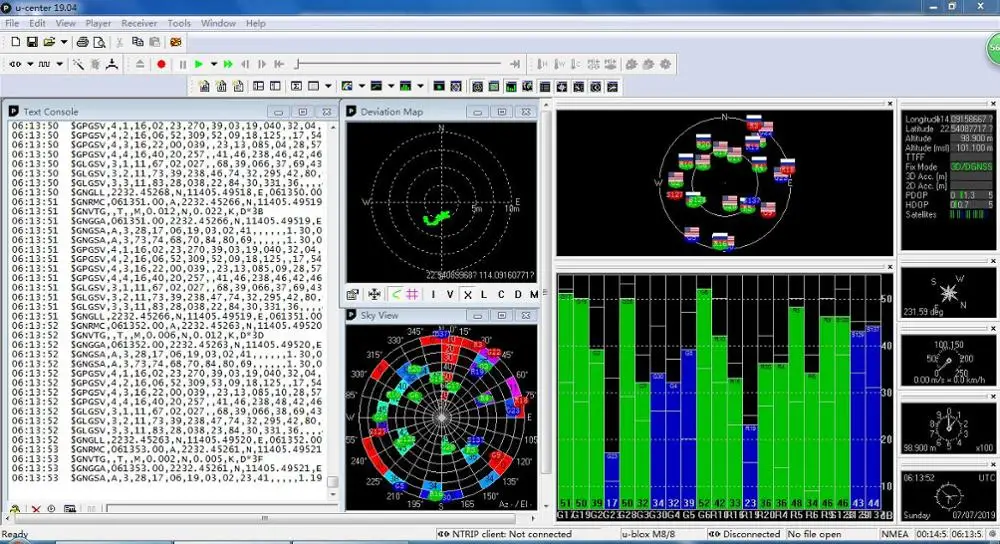The image size is (1000, 544).
Task: Toggle the L option in Deviation Map toolbar
Action: (x=483, y=294)
